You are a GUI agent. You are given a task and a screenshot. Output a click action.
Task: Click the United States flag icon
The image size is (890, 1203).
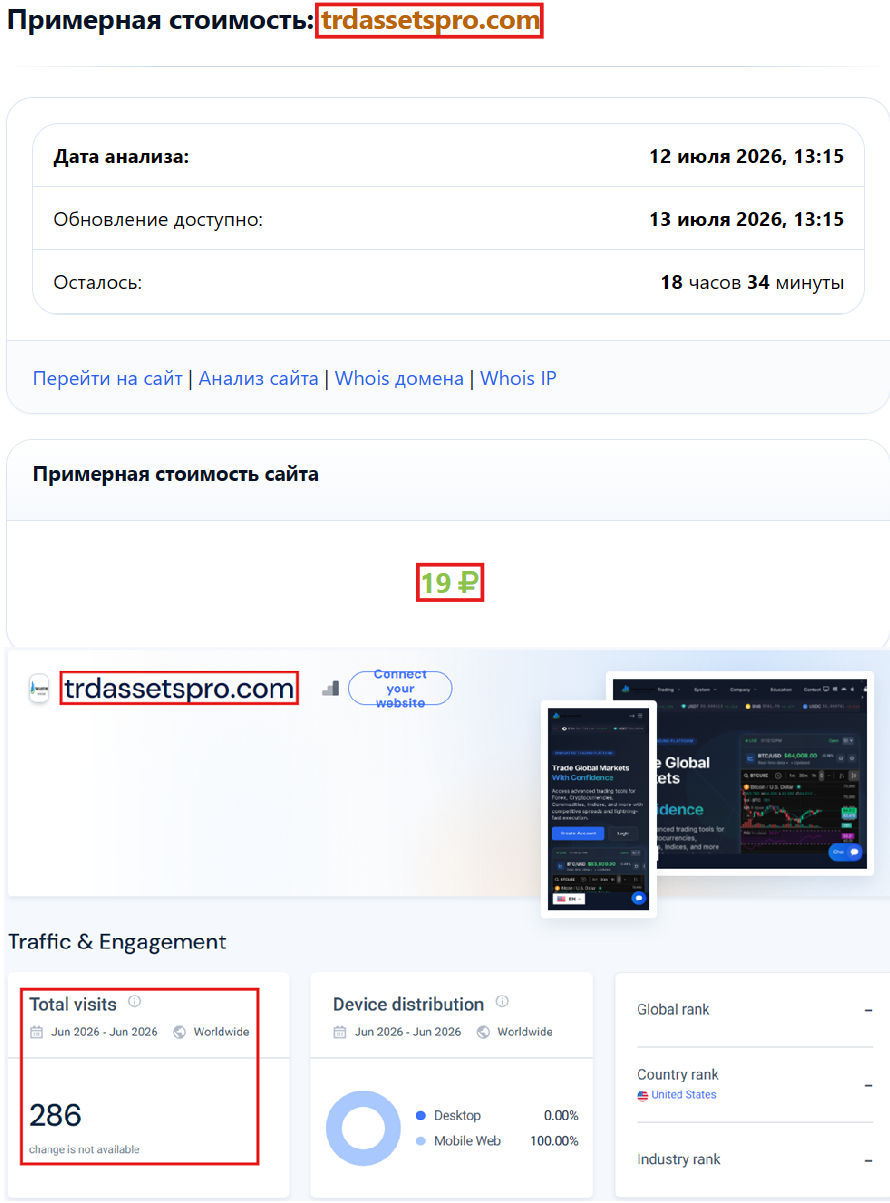(643, 1095)
